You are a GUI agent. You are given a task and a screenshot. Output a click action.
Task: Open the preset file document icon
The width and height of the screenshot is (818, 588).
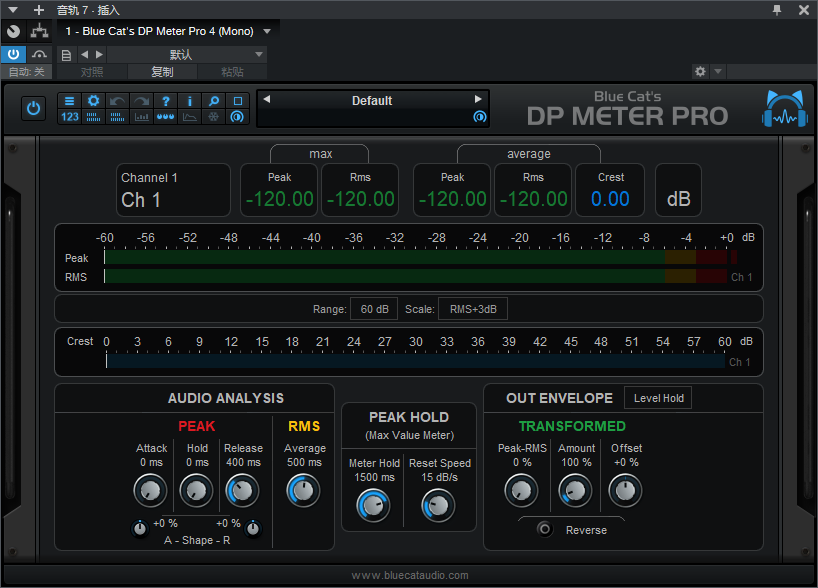pyautogui.click(x=66, y=55)
